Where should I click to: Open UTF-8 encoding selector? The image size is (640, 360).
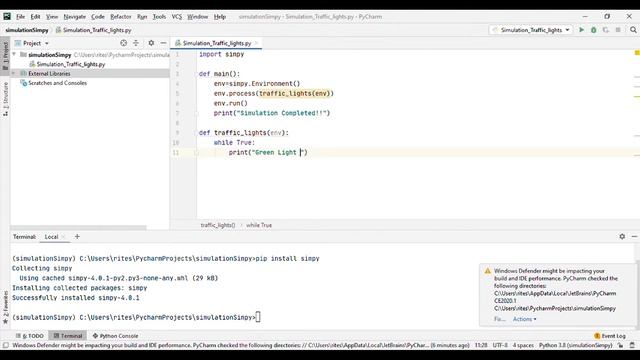[x=500, y=345]
